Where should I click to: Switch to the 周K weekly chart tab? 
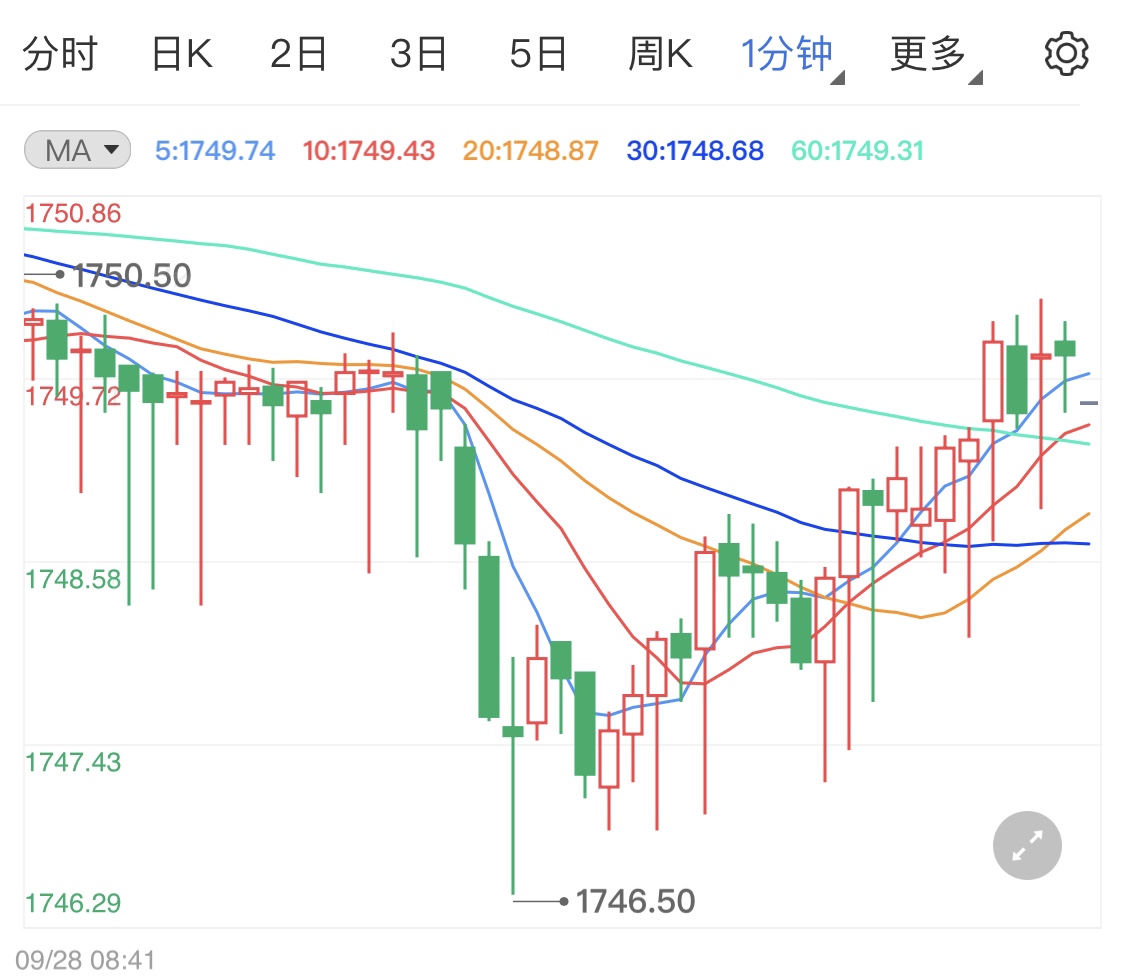point(660,52)
